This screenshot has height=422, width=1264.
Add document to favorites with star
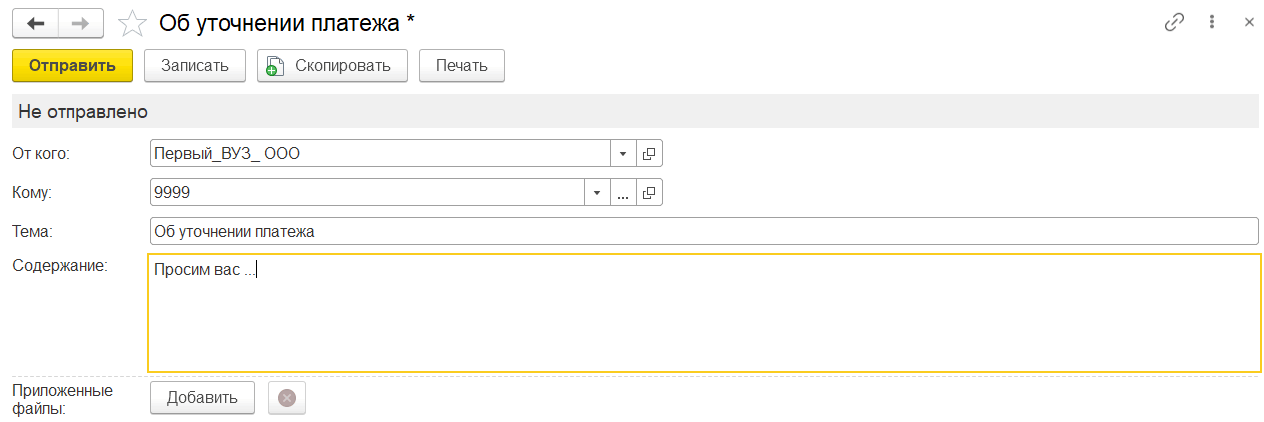[x=131, y=22]
